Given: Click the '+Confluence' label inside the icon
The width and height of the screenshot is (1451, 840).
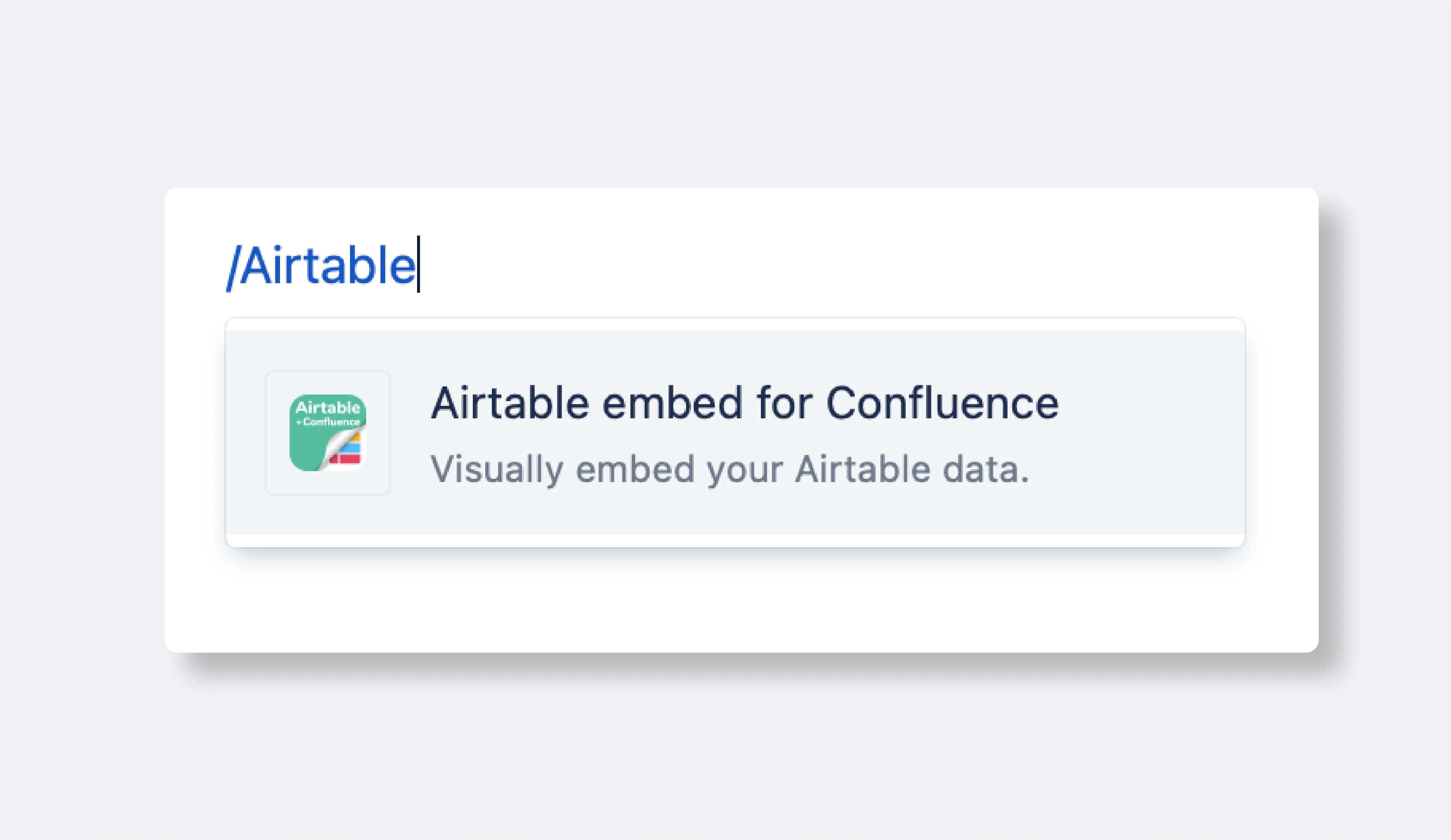Looking at the screenshot, I should (x=328, y=422).
